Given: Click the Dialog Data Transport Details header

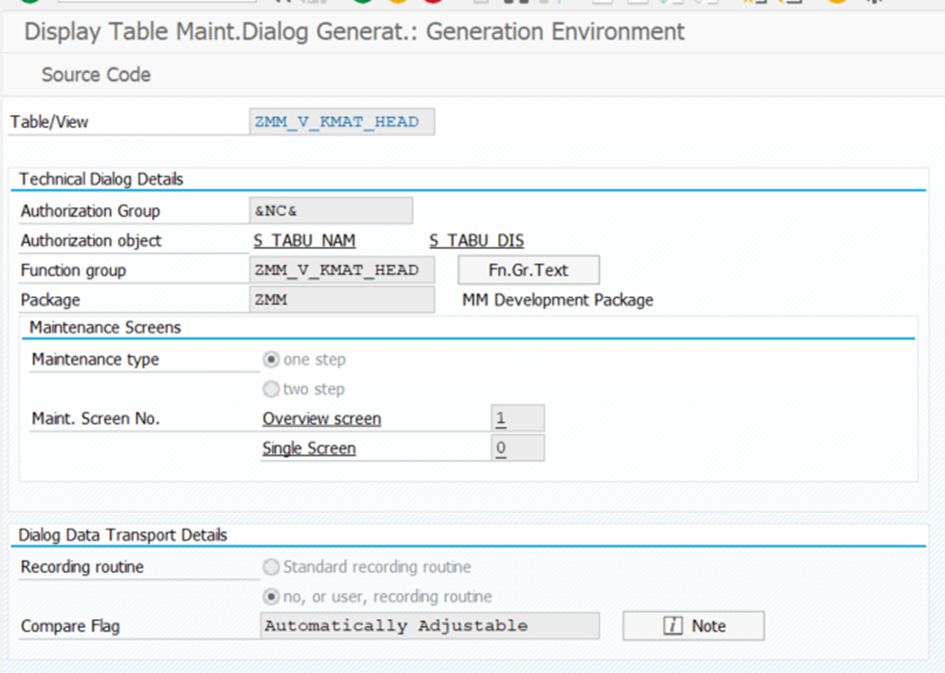Looking at the screenshot, I should (123, 536).
